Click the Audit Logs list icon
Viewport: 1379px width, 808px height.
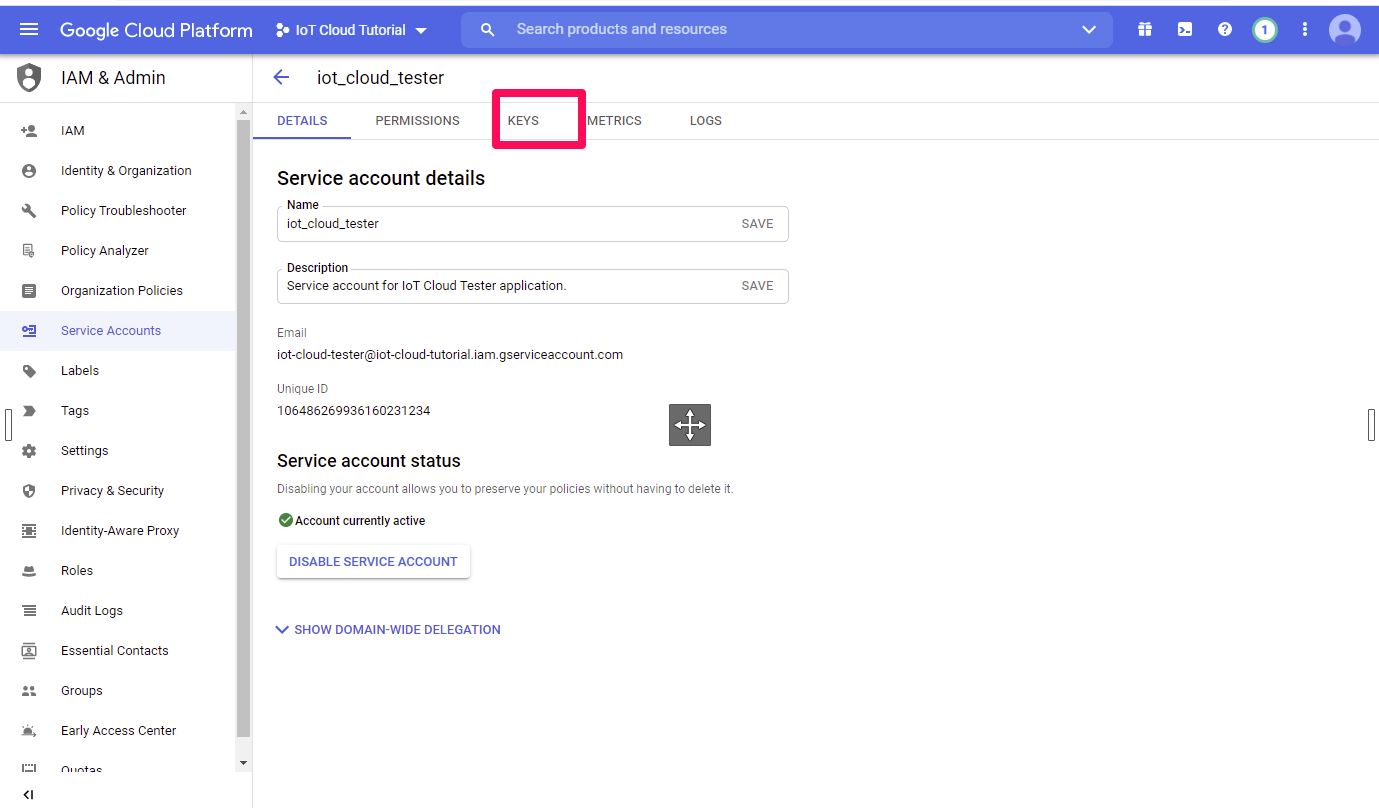pyautogui.click(x=29, y=611)
